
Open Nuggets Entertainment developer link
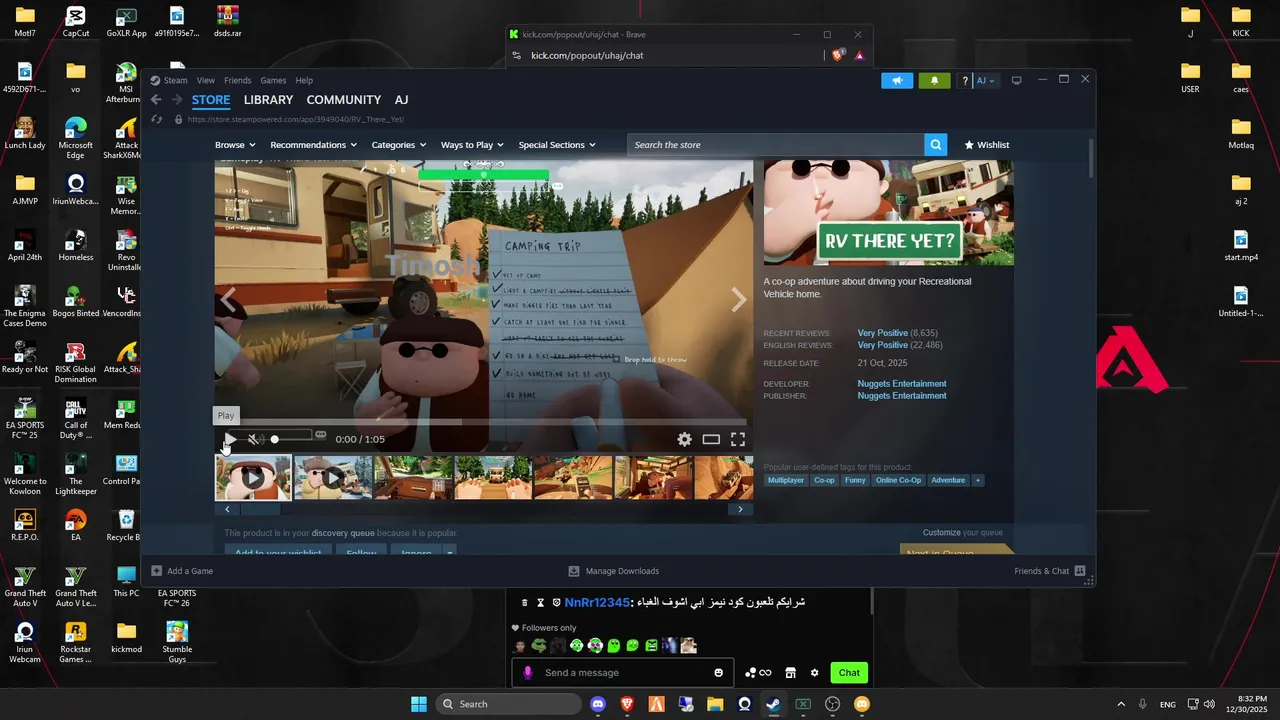(x=902, y=384)
